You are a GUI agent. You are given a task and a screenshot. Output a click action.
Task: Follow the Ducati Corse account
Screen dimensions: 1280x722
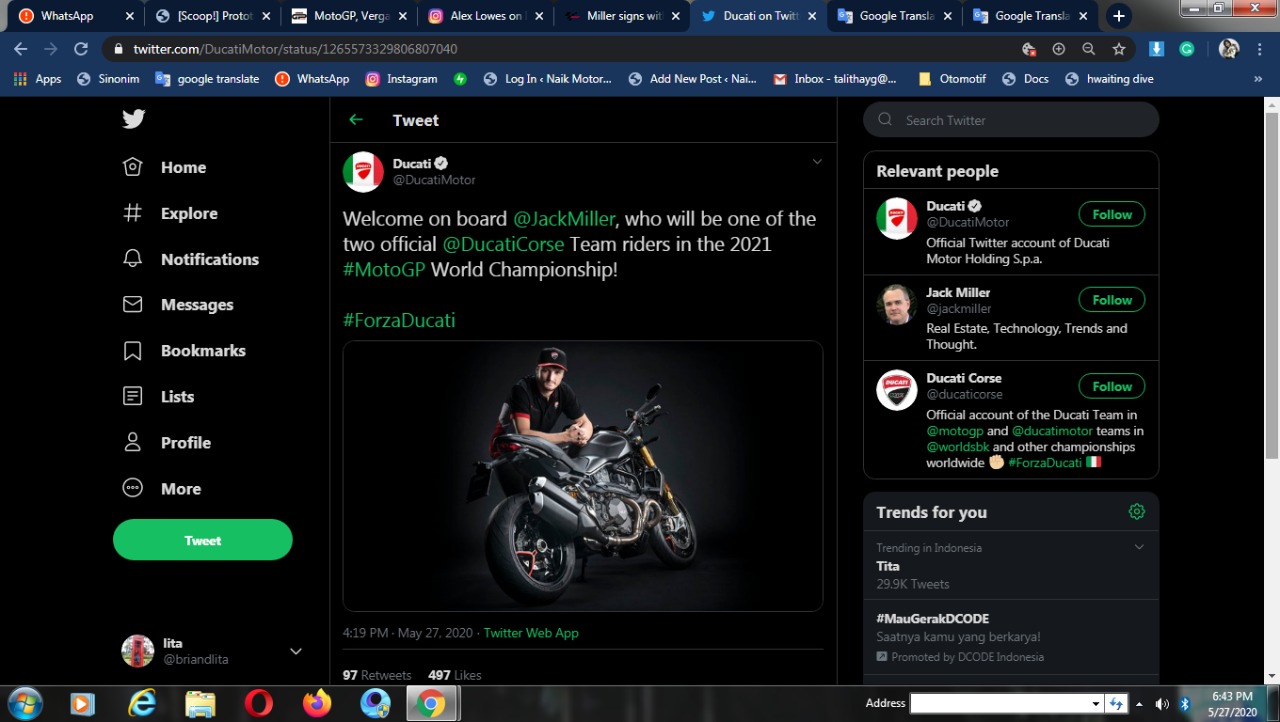(1111, 386)
